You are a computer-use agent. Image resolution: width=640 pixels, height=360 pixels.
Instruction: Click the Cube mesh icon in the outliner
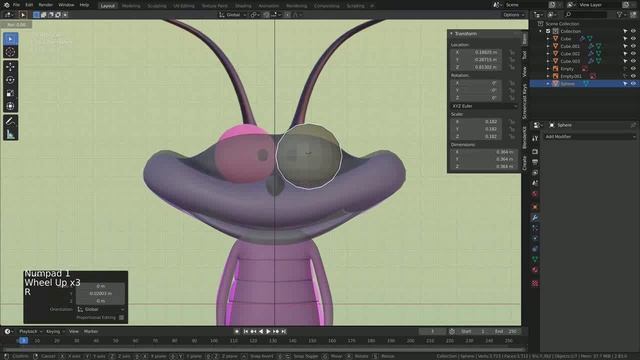tap(556, 39)
